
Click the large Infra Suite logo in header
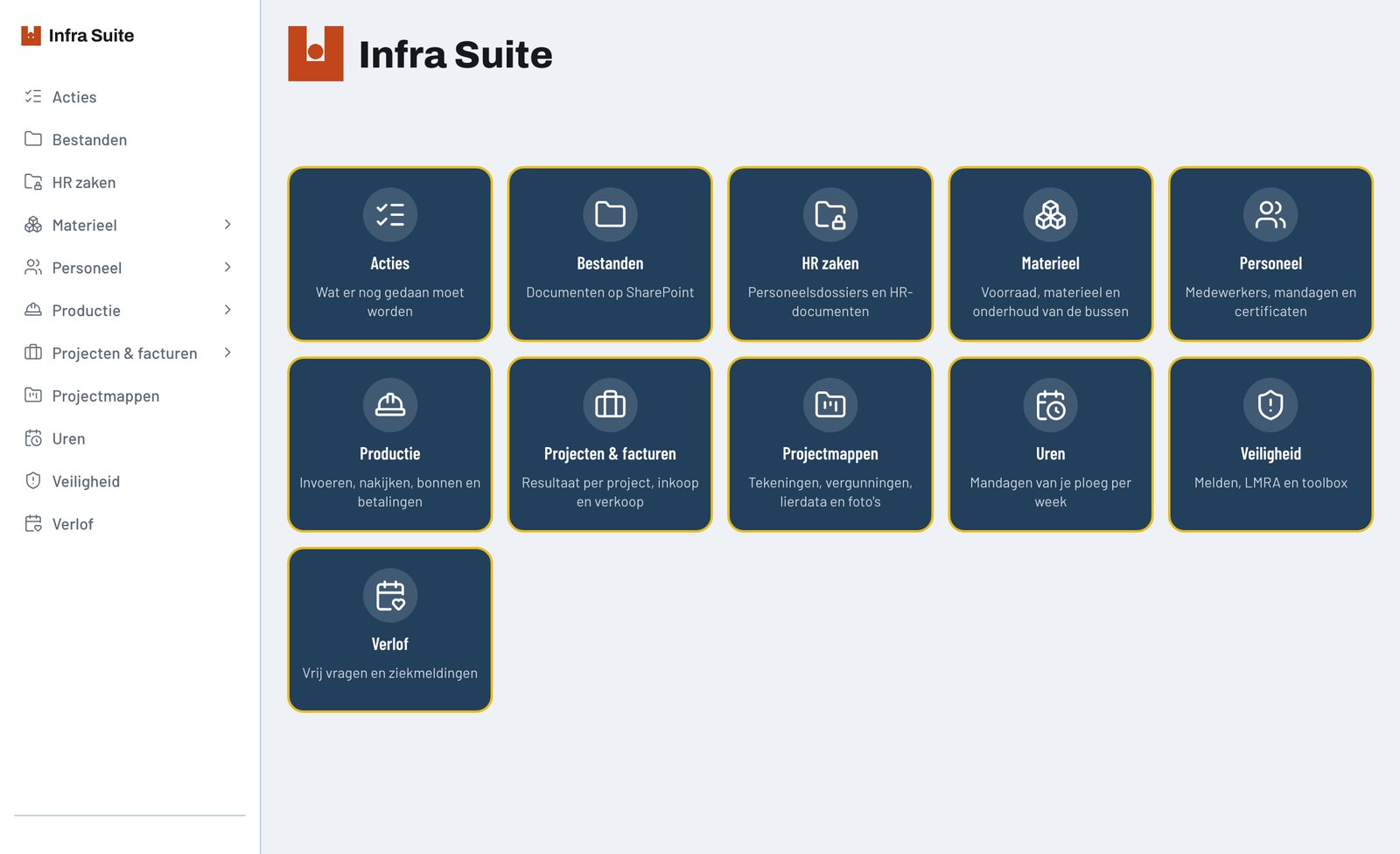coord(316,53)
